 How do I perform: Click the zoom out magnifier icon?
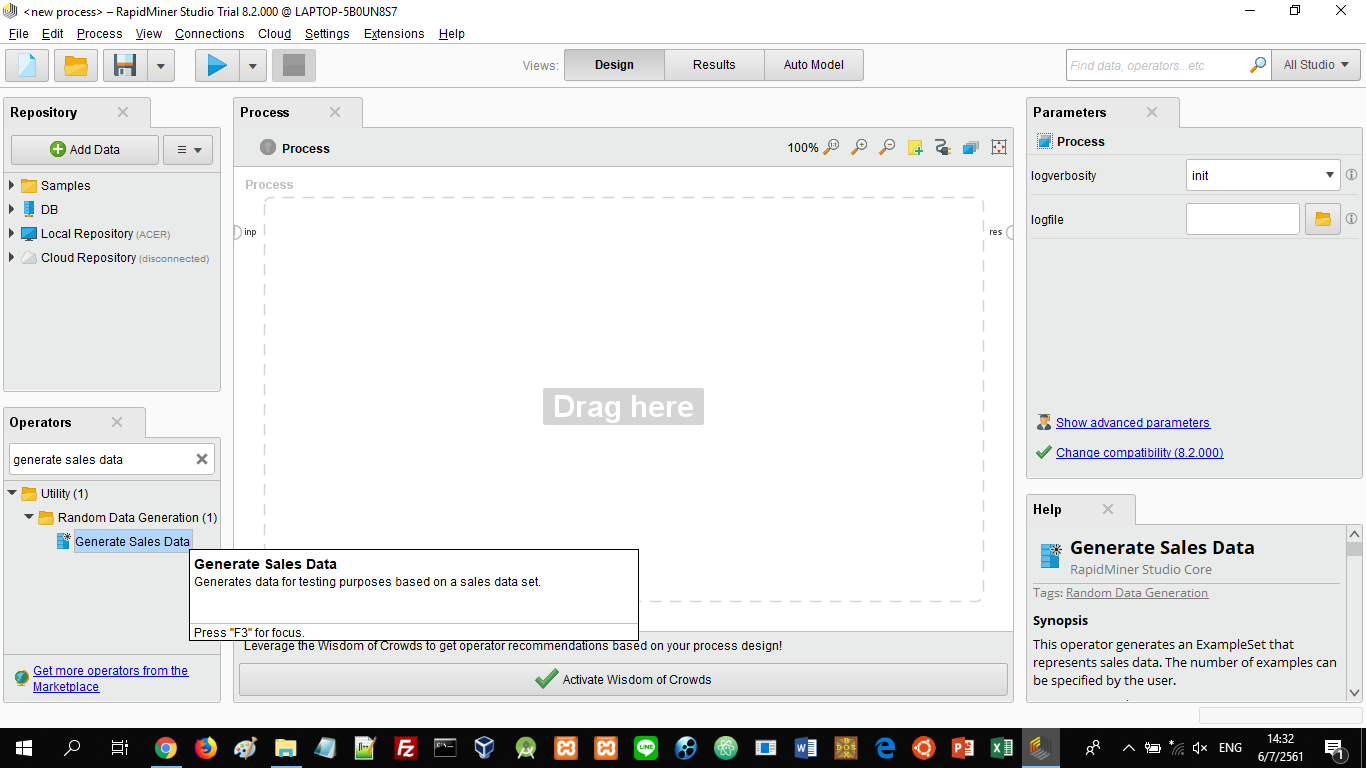pos(887,148)
